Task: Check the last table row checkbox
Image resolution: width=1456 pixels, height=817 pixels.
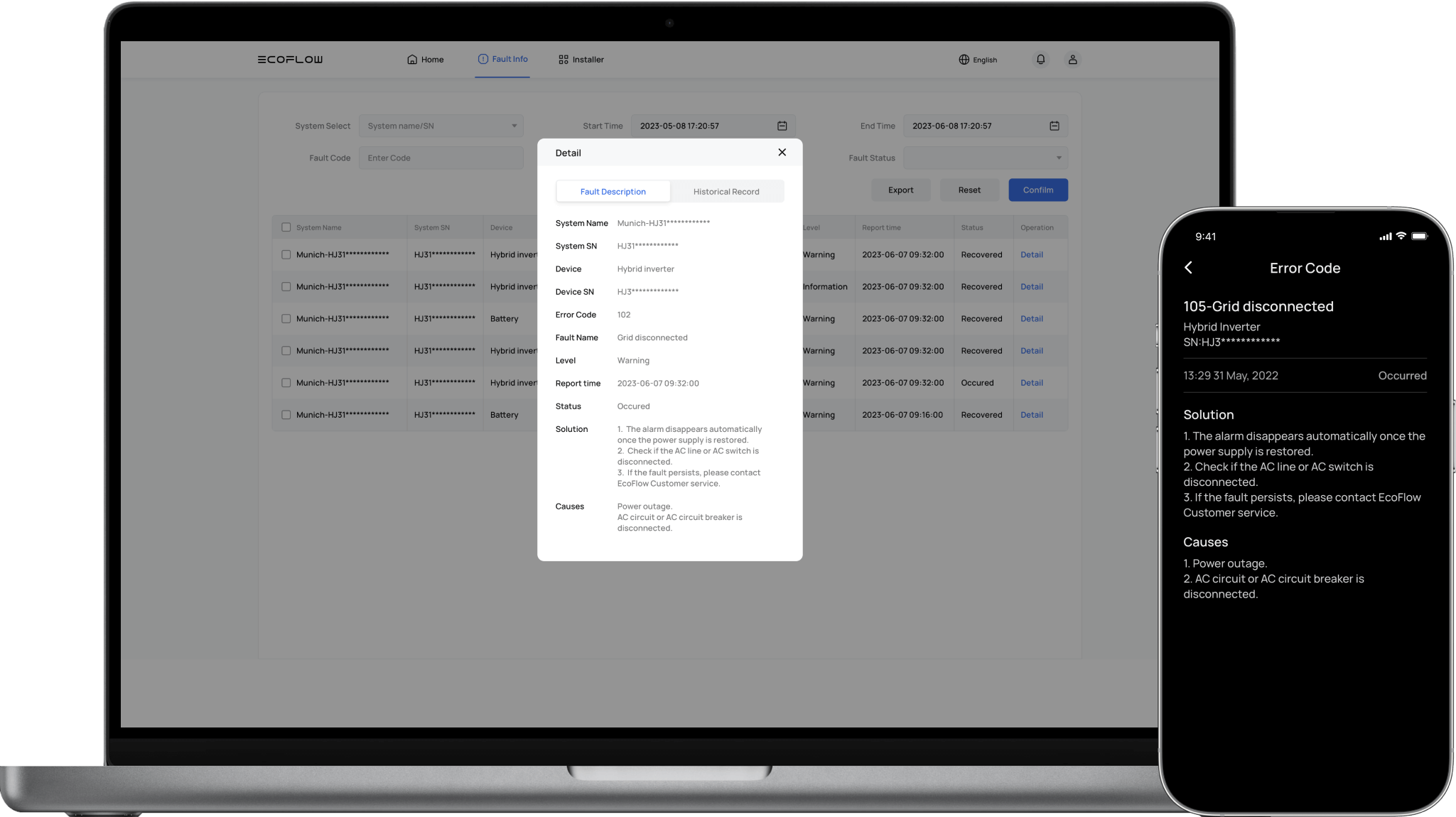Action: (286, 415)
